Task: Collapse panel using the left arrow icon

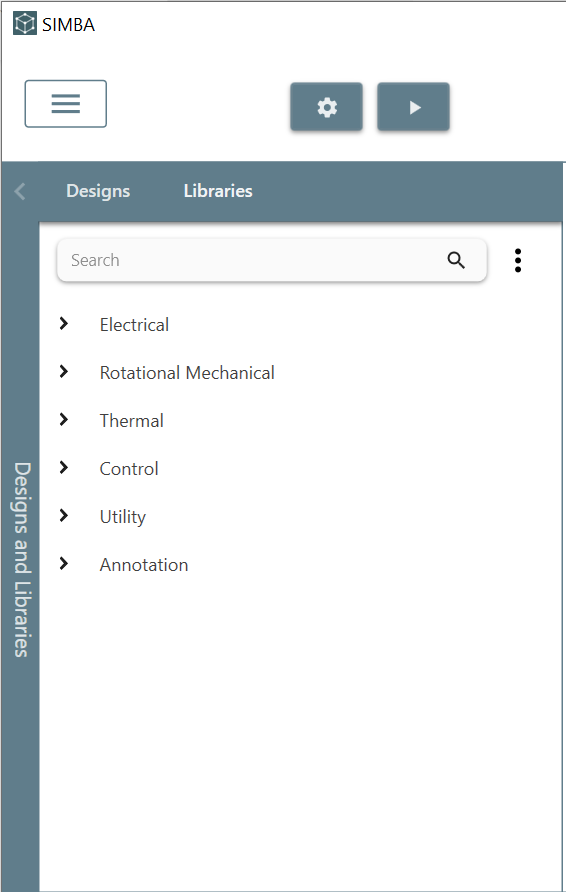Action: pos(20,191)
